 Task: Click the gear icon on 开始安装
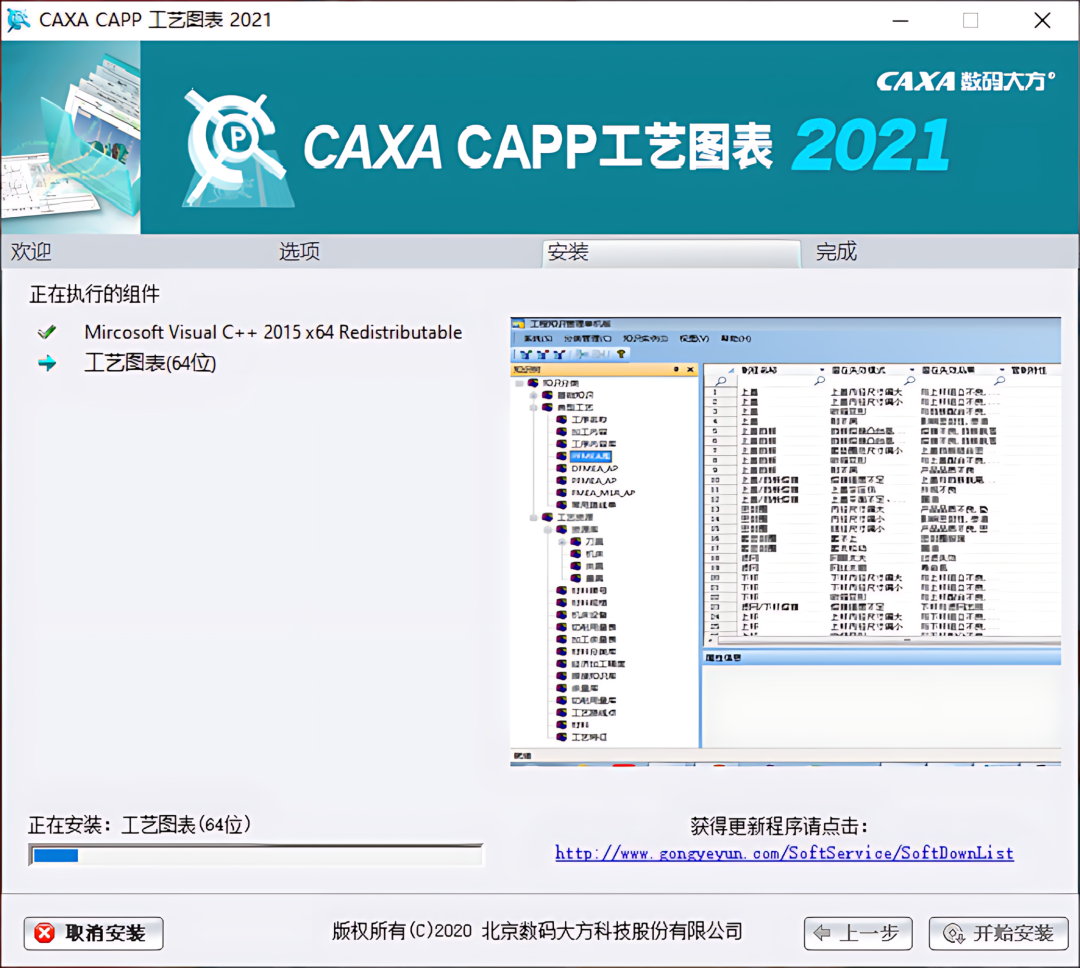[954, 934]
